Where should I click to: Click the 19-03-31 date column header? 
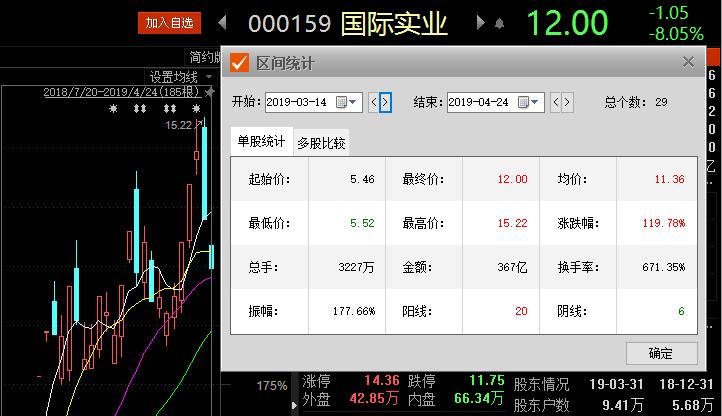coord(616,384)
